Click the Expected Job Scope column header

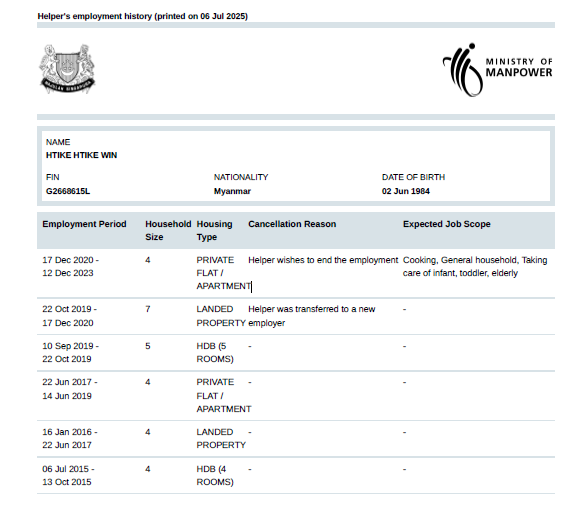click(447, 224)
